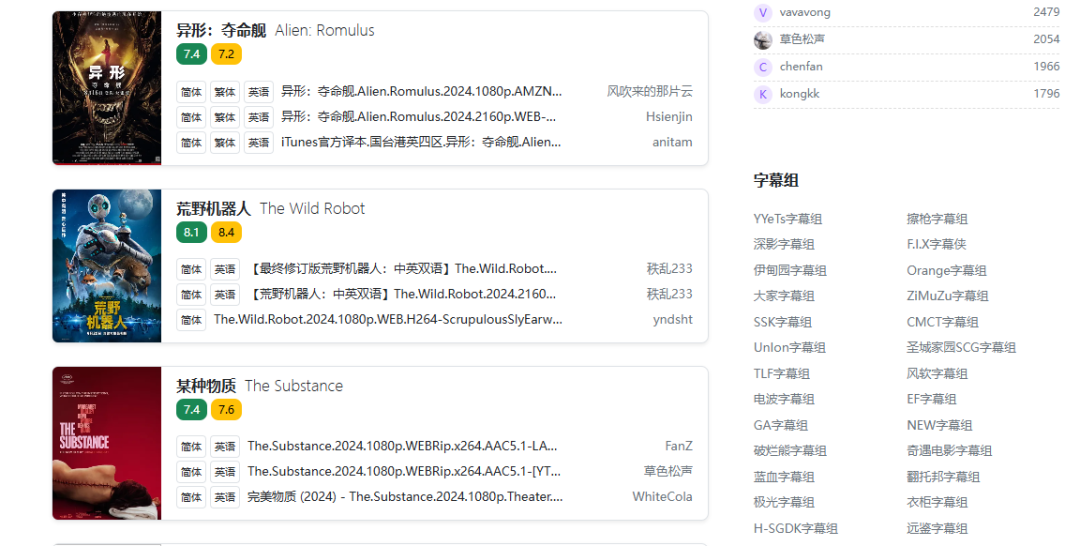This screenshot has width=1080, height=546.
Task: Open 伊甸园字幕组 link
Action: pyautogui.click(x=790, y=271)
